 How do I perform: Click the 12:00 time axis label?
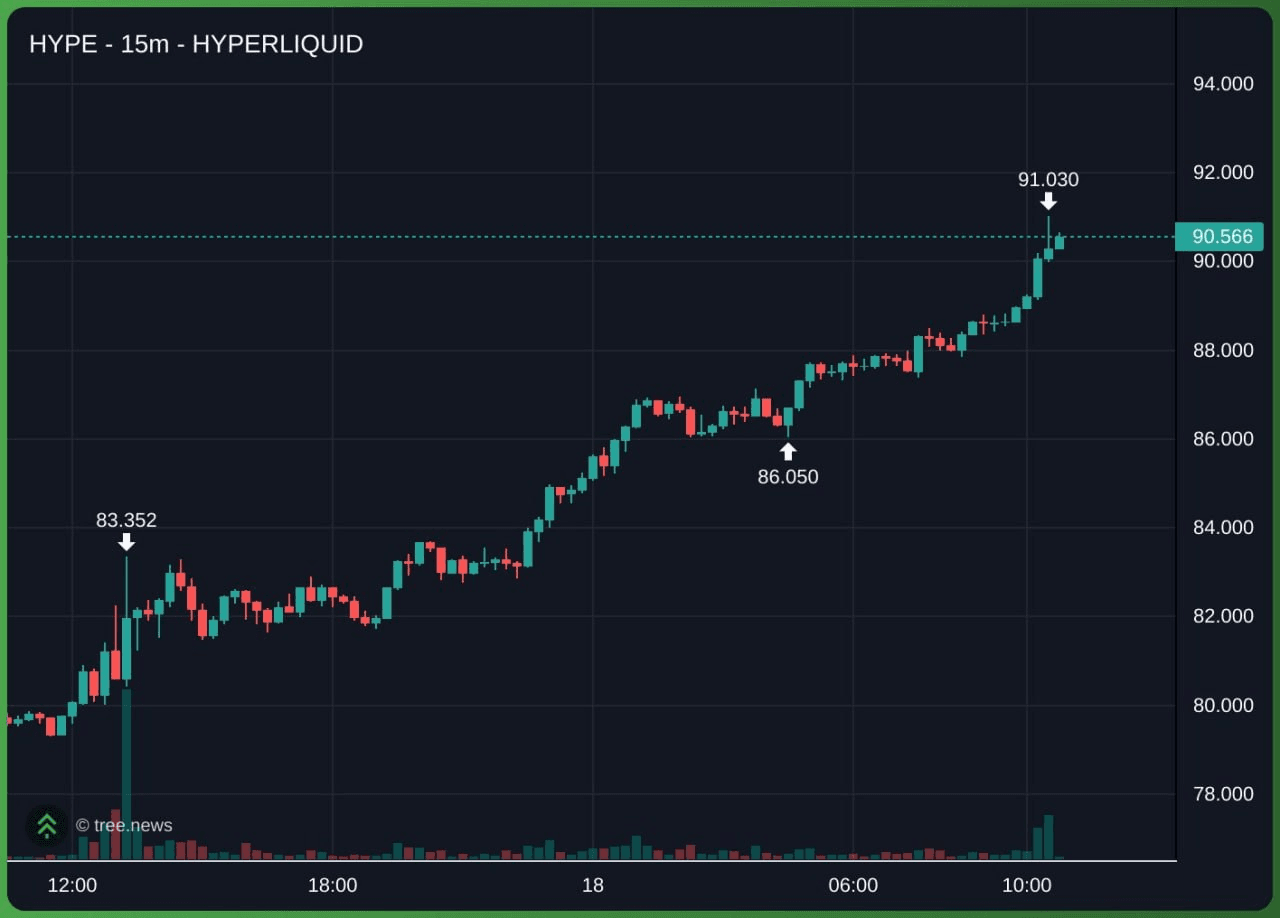point(72,885)
